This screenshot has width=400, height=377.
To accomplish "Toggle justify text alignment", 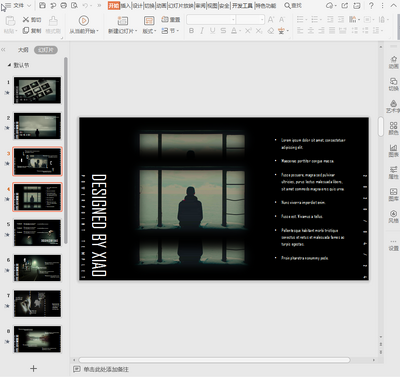I will click(x=332, y=31).
